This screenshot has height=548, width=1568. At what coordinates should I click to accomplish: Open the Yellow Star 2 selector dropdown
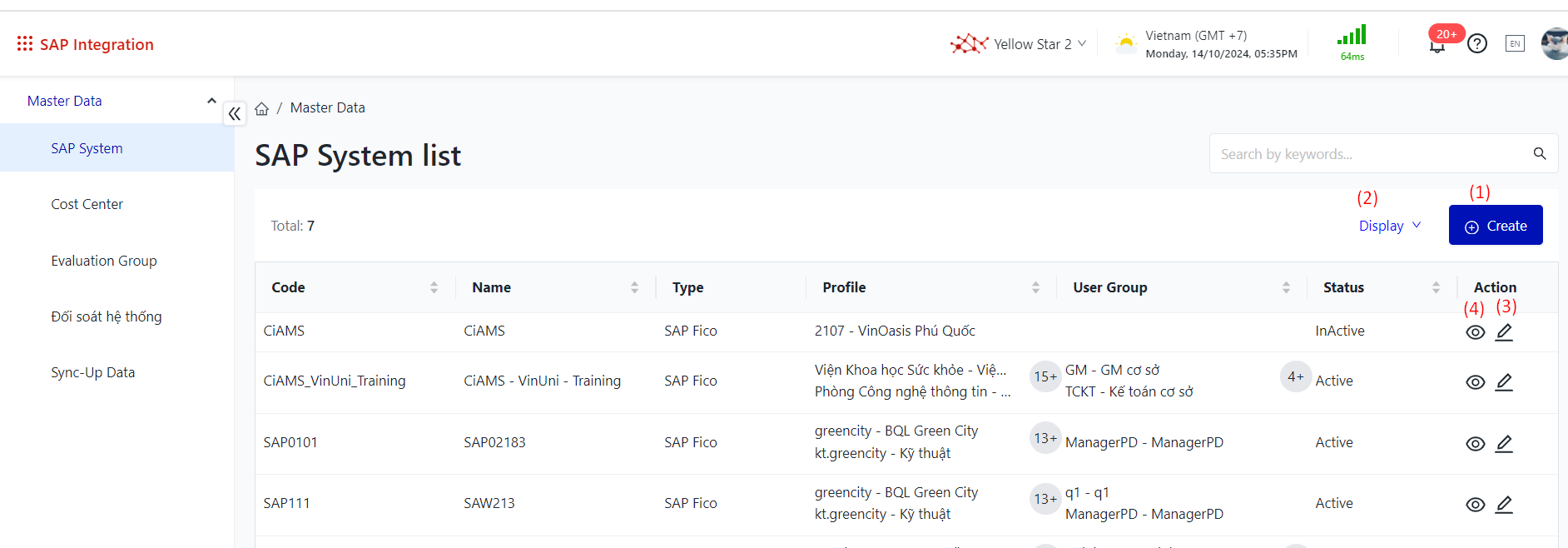point(1032,44)
